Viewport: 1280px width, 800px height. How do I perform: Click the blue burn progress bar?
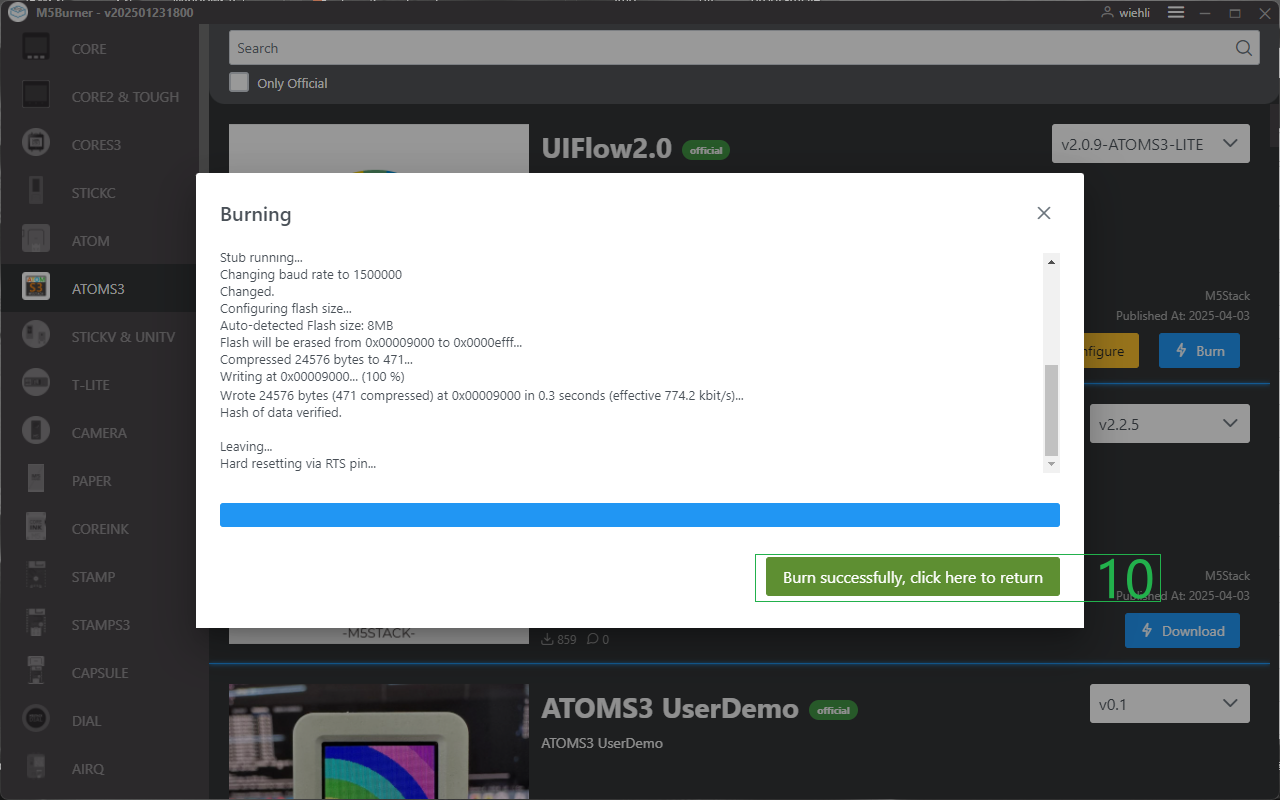639,515
